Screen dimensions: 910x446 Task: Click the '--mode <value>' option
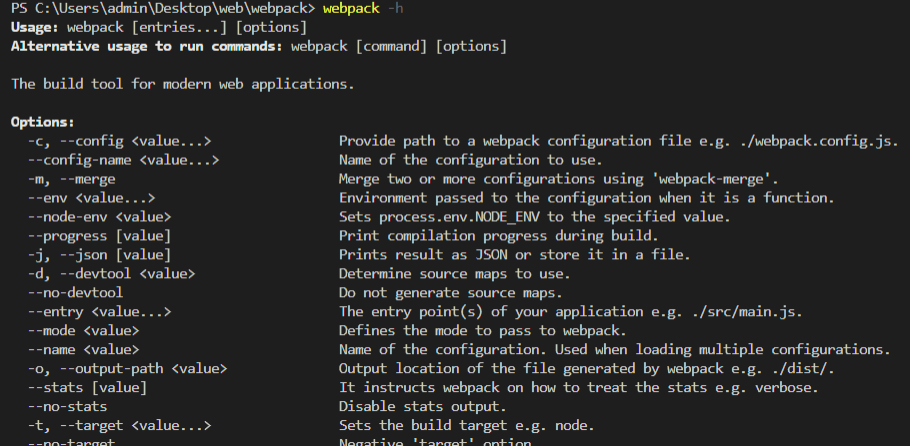click(83, 330)
